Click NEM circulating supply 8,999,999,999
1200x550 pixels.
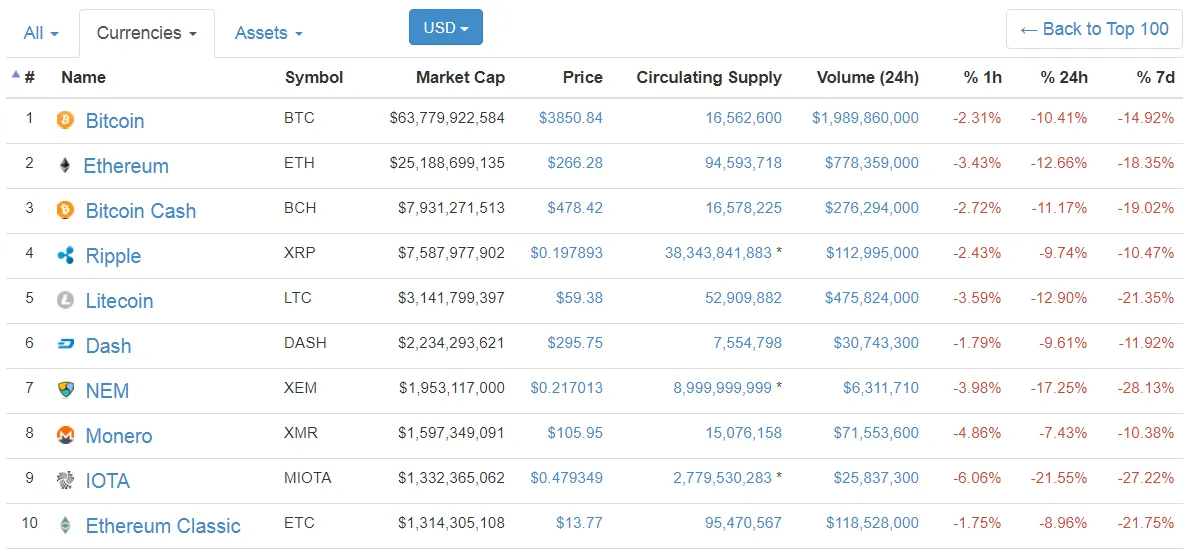tap(723, 388)
